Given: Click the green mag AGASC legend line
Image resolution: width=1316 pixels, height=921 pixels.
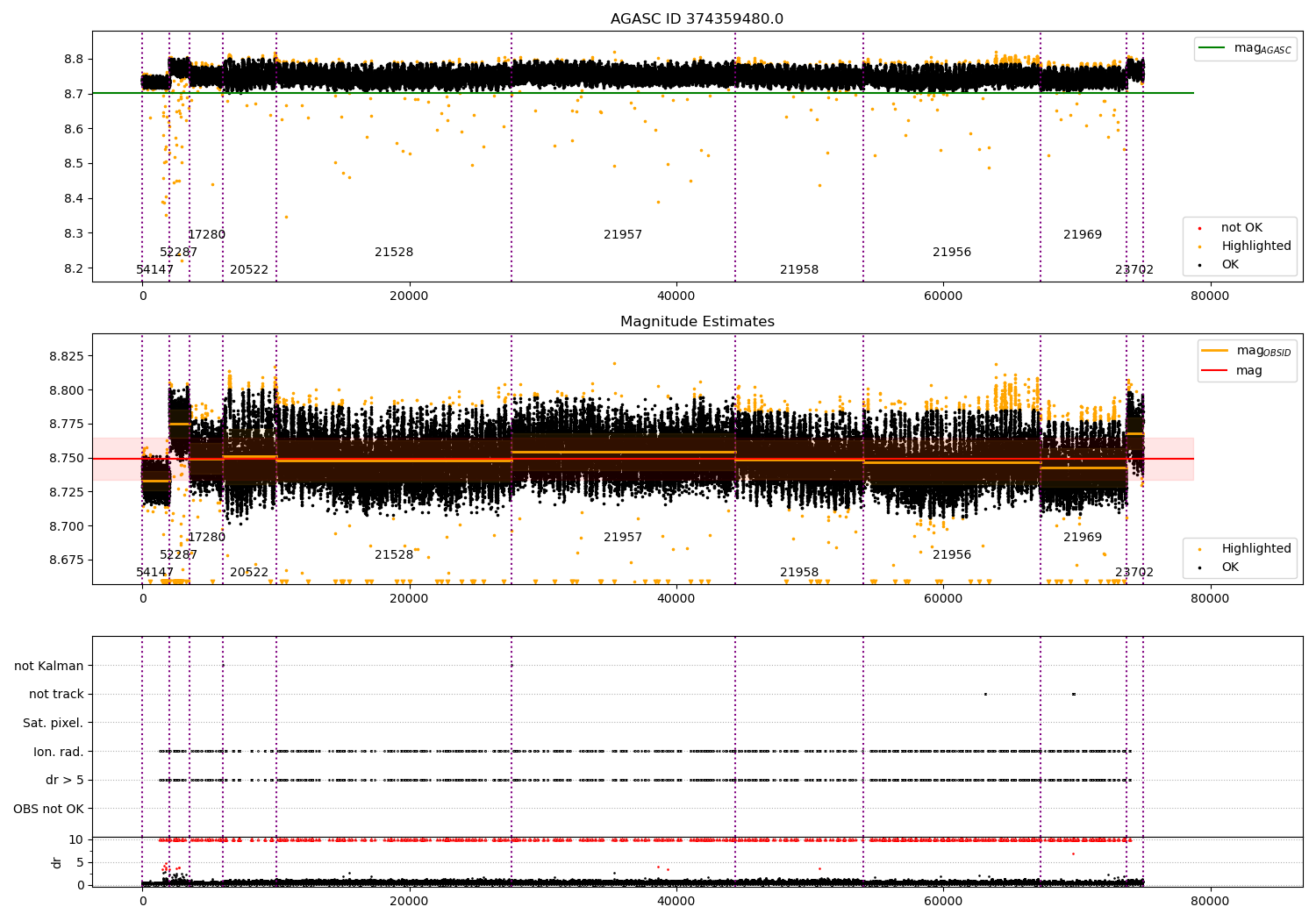Looking at the screenshot, I should (1214, 48).
